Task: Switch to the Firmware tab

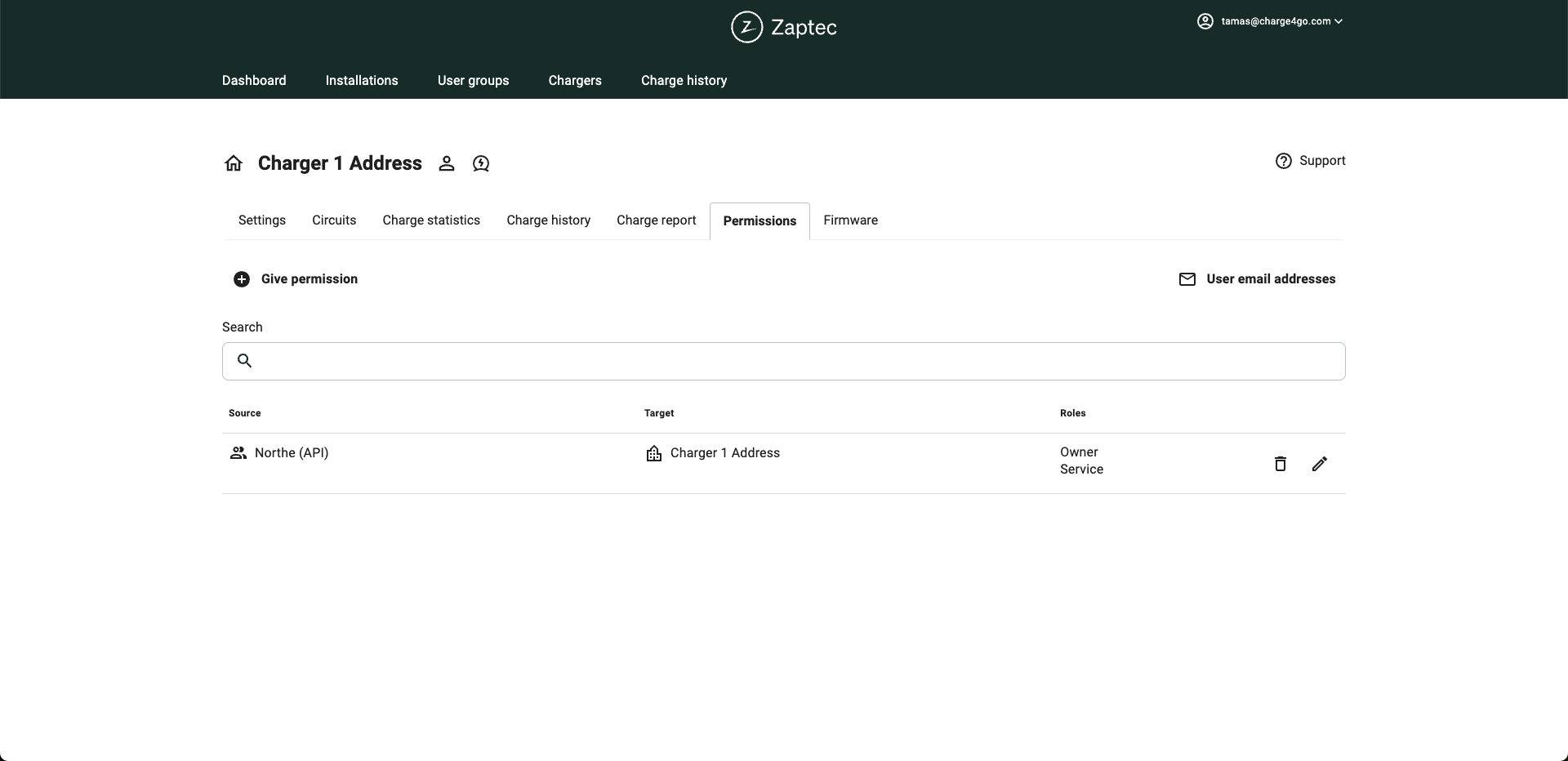Action: 851,220
